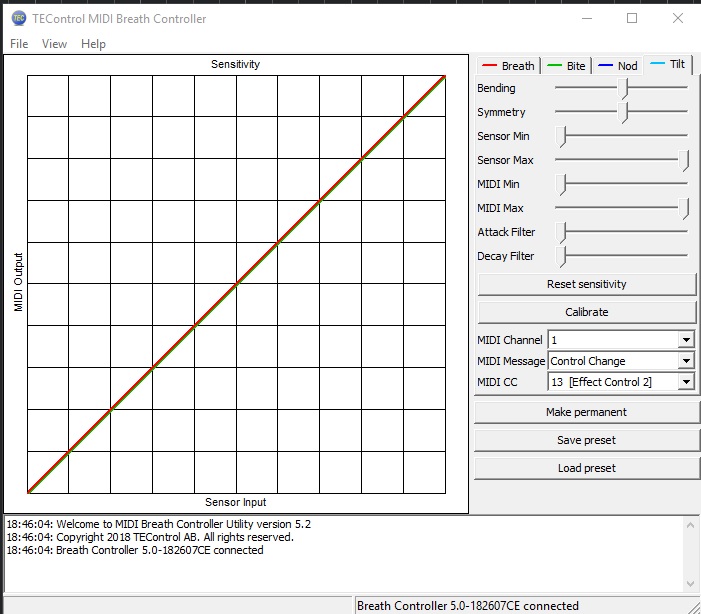This screenshot has width=701, height=614.
Task: Click the Load preset button
Action: (587, 468)
